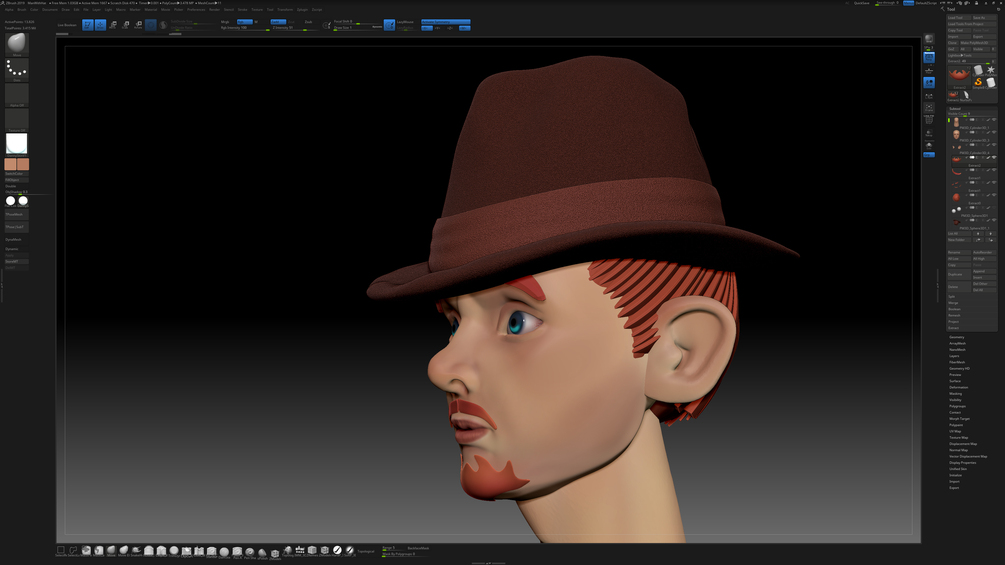Open the Document menu
The image size is (1005, 565).
[x=50, y=10]
